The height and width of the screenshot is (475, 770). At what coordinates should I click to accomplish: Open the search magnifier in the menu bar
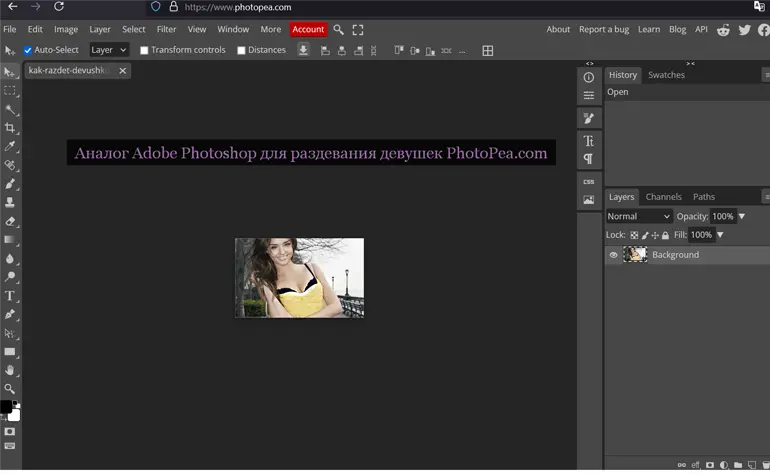[x=338, y=29]
